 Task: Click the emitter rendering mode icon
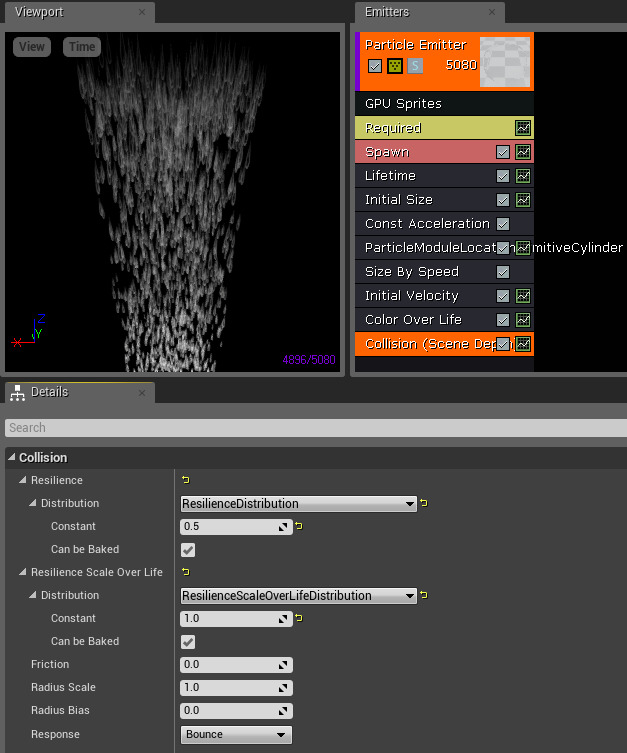395,66
